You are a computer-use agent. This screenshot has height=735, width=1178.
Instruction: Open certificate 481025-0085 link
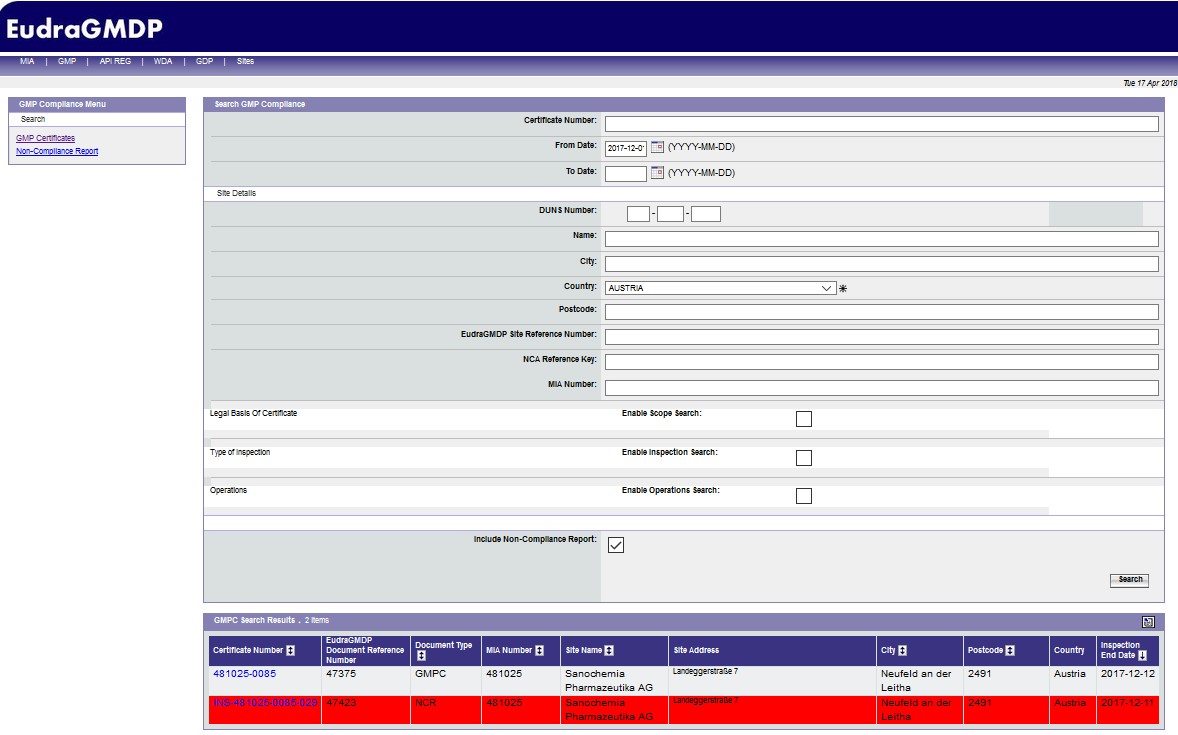244,674
